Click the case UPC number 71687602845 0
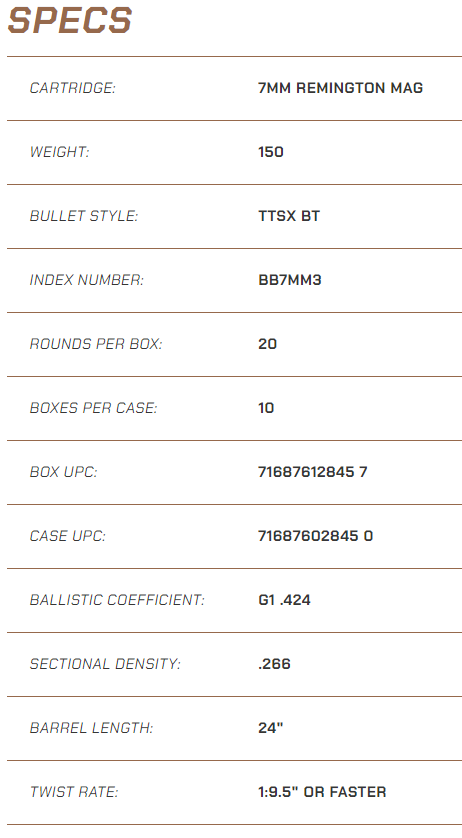Viewport: 462px width, 838px height. pyautogui.click(x=315, y=536)
